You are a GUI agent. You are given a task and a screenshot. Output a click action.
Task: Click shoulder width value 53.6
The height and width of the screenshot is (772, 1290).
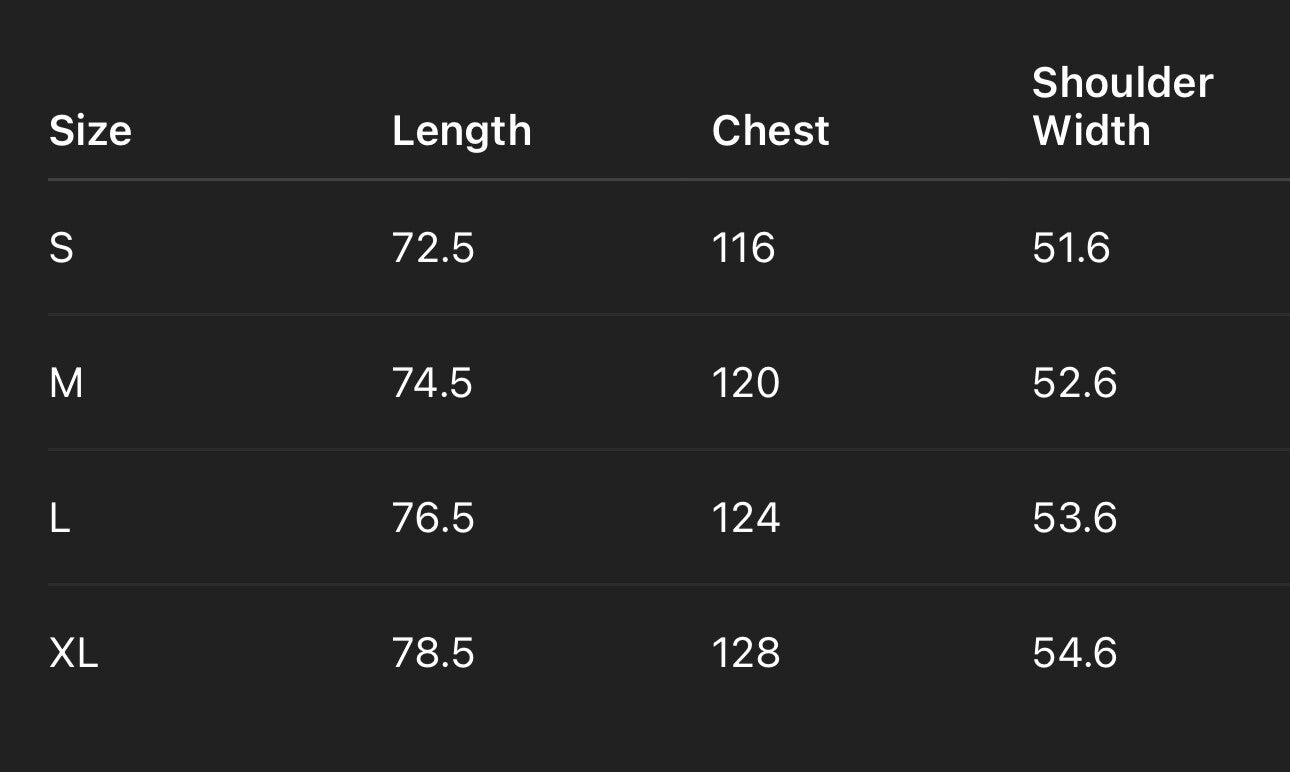tap(1074, 518)
